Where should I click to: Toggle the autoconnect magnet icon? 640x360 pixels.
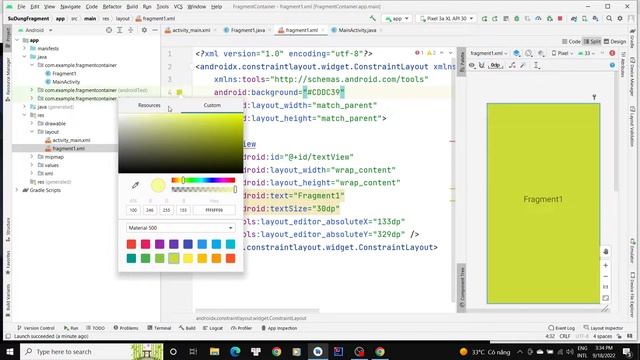coord(482,65)
